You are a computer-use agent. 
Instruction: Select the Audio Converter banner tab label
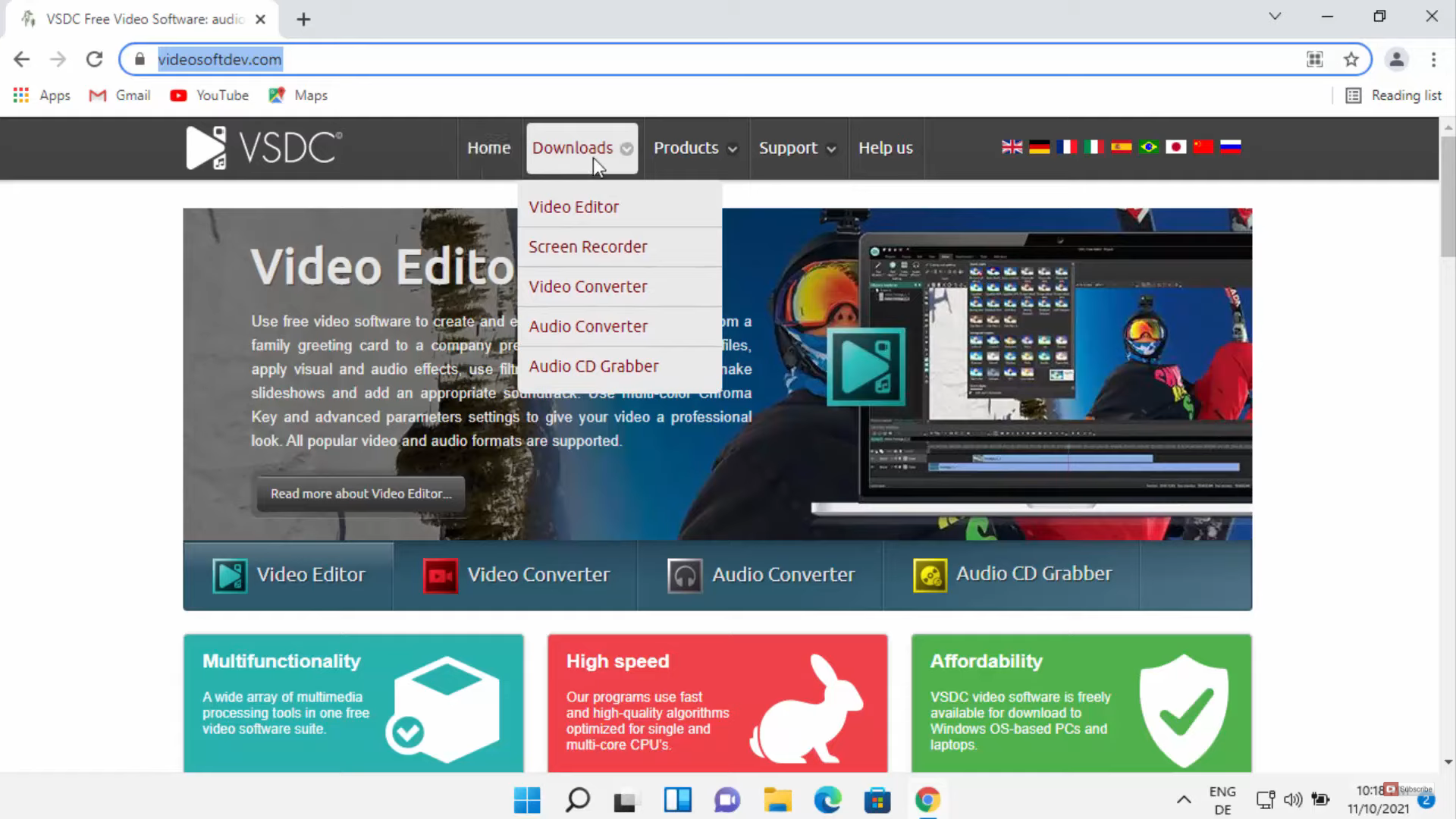point(783,575)
